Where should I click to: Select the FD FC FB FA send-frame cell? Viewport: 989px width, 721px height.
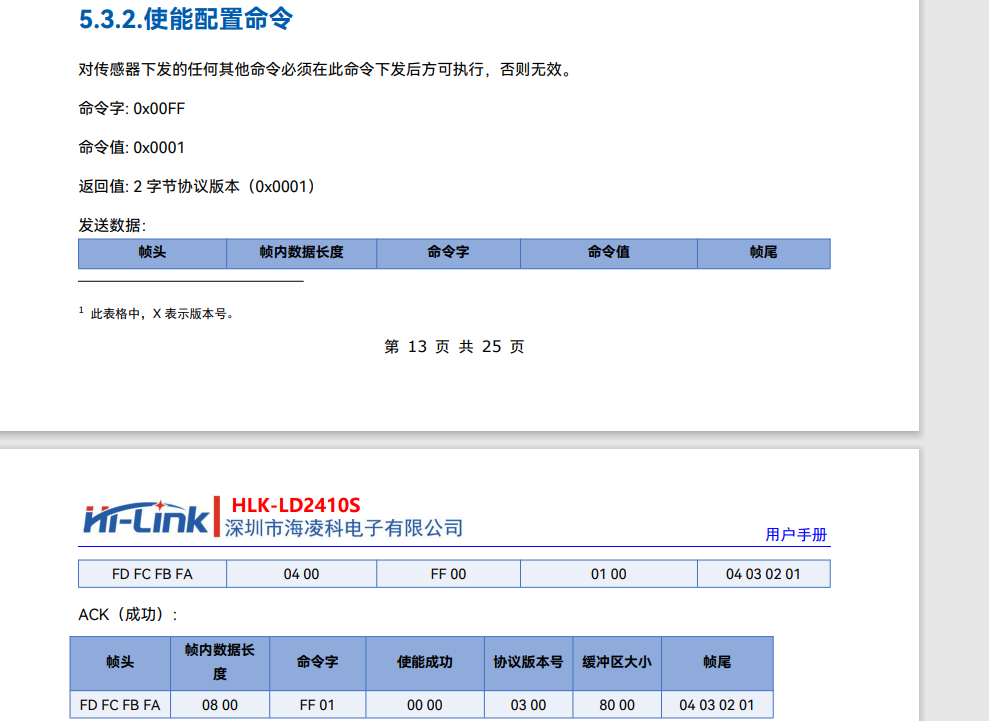(x=152, y=574)
